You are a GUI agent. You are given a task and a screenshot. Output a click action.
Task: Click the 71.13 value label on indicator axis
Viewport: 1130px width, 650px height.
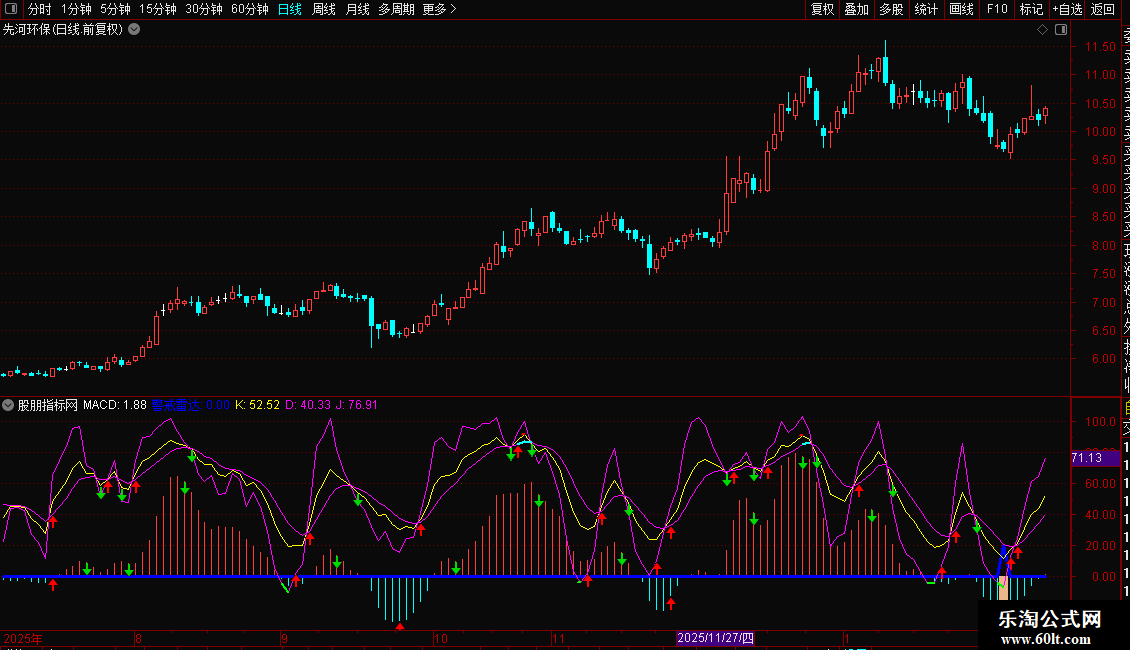[x=1087, y=458]
